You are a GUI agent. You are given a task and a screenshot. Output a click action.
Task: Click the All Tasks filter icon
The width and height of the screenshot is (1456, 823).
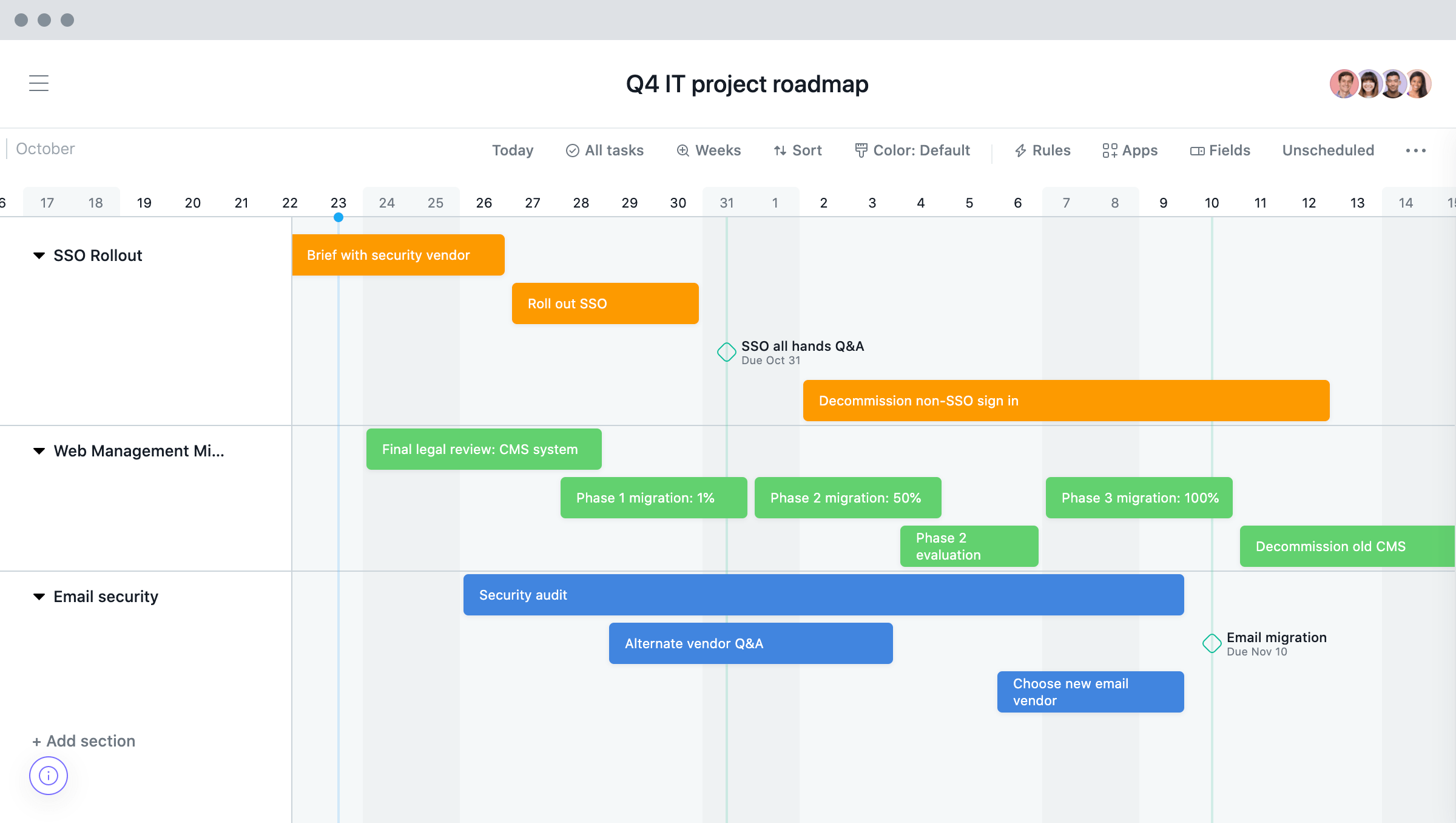(x=571, y=149)
